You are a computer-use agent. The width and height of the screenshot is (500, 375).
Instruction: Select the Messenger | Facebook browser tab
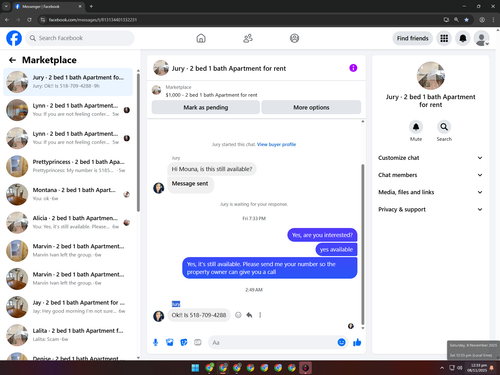tap(48, 6)
